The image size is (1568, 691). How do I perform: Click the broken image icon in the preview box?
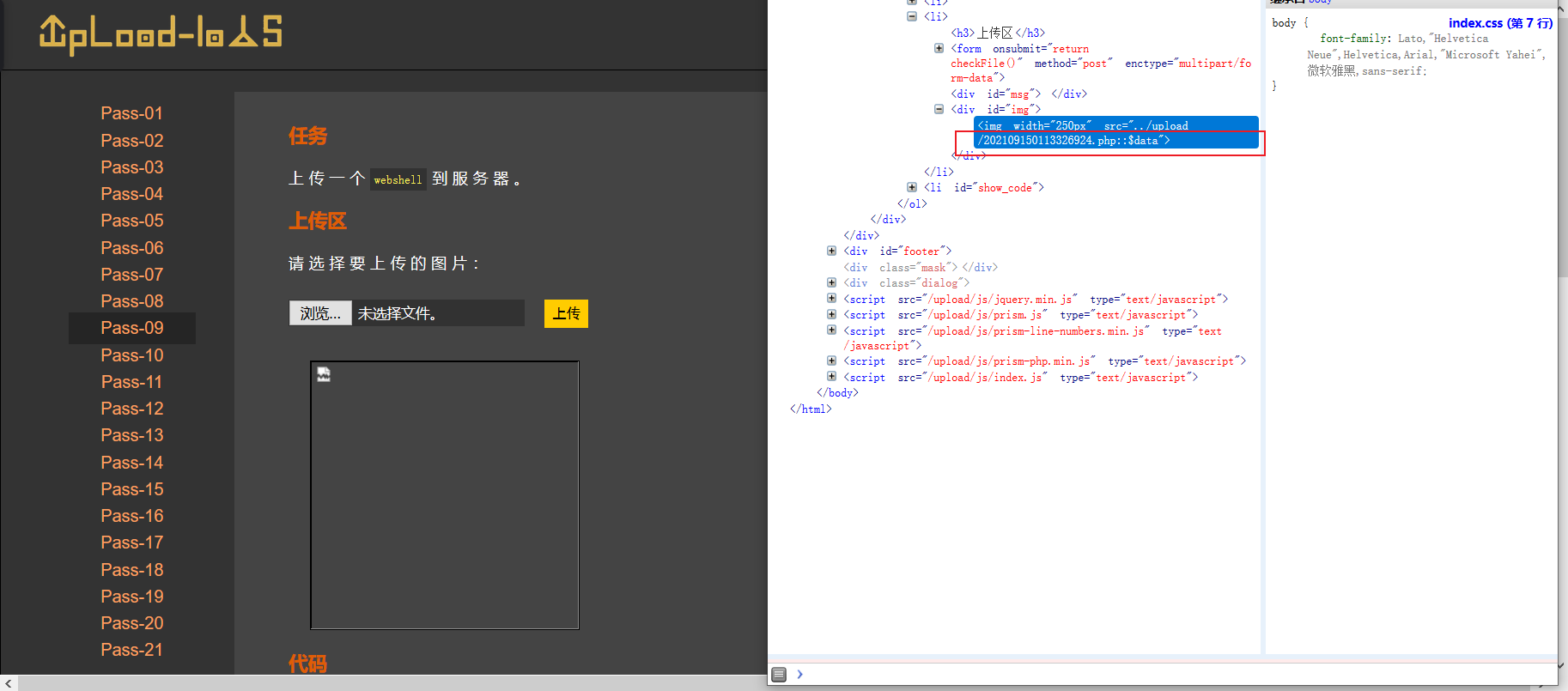click(324, 374)
